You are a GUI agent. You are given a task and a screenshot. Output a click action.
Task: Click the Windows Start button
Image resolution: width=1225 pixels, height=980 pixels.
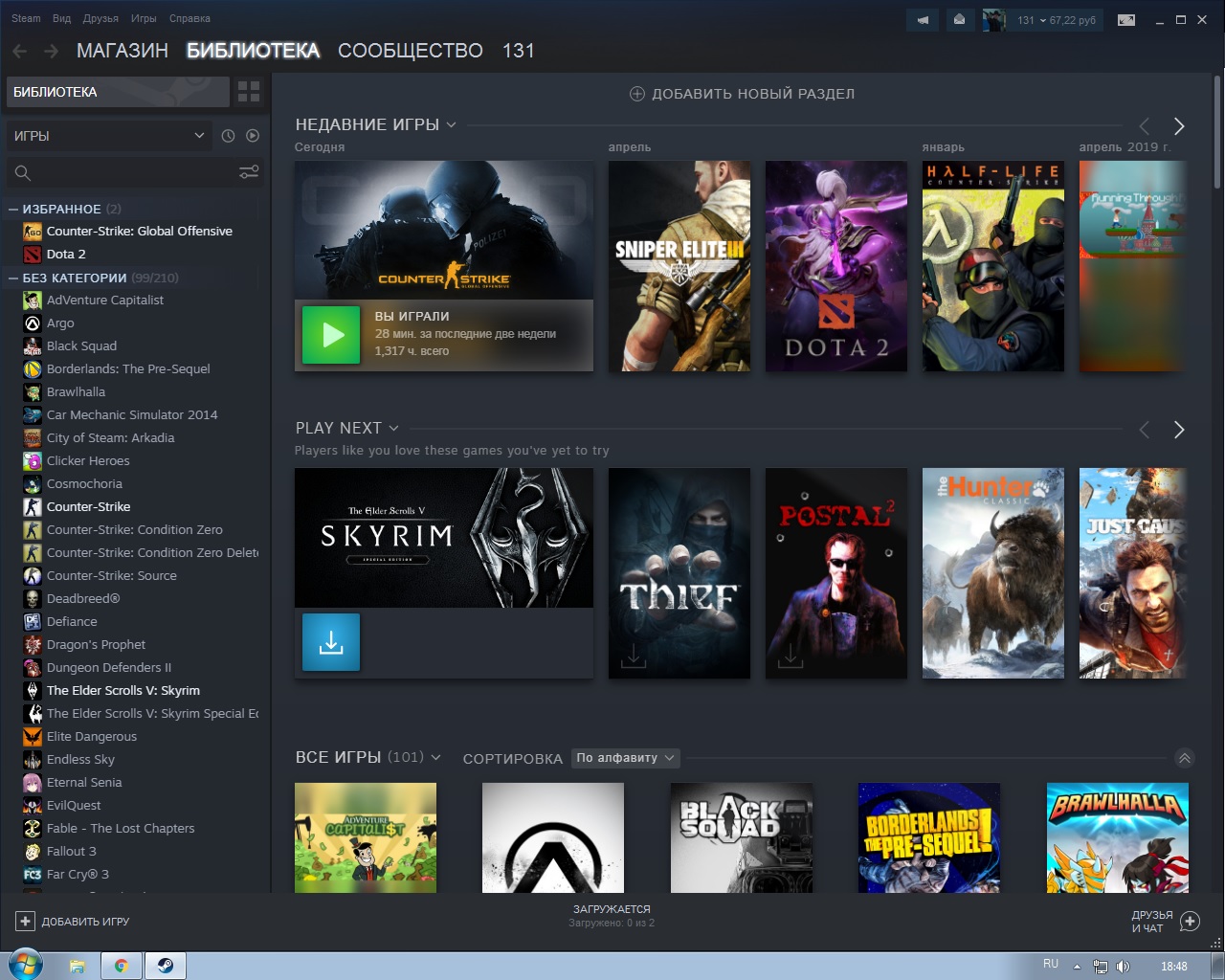25,965
